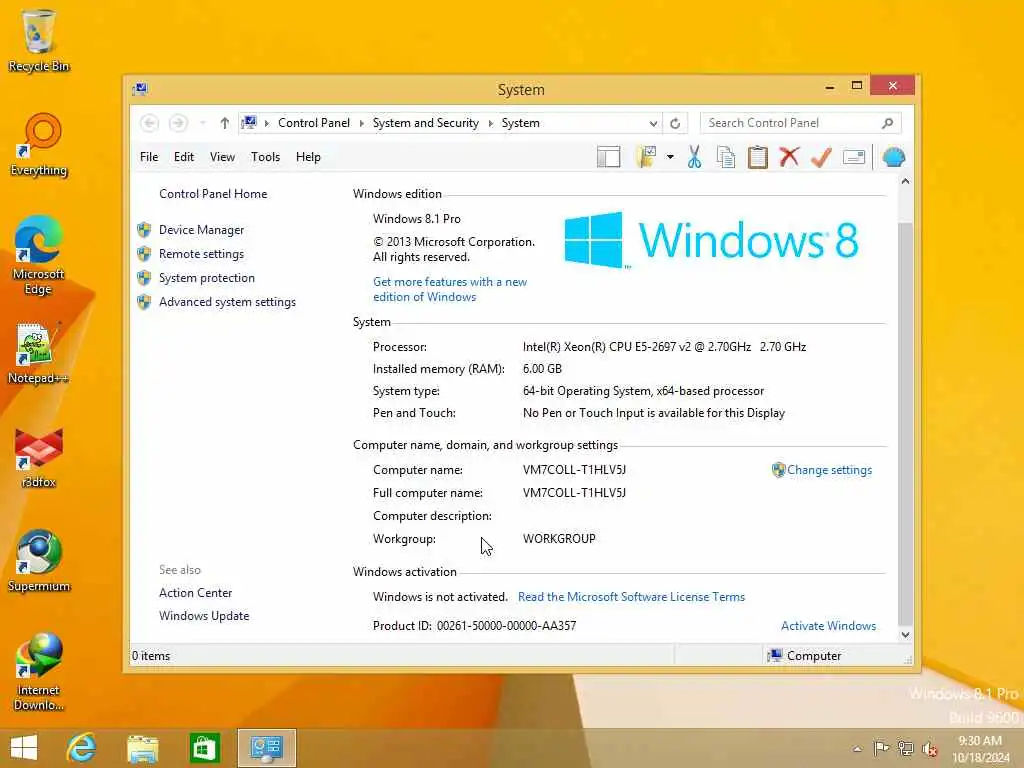This screenshot has width=1024, height=768.
Task: Click the network tray icon
Action: 906,748
